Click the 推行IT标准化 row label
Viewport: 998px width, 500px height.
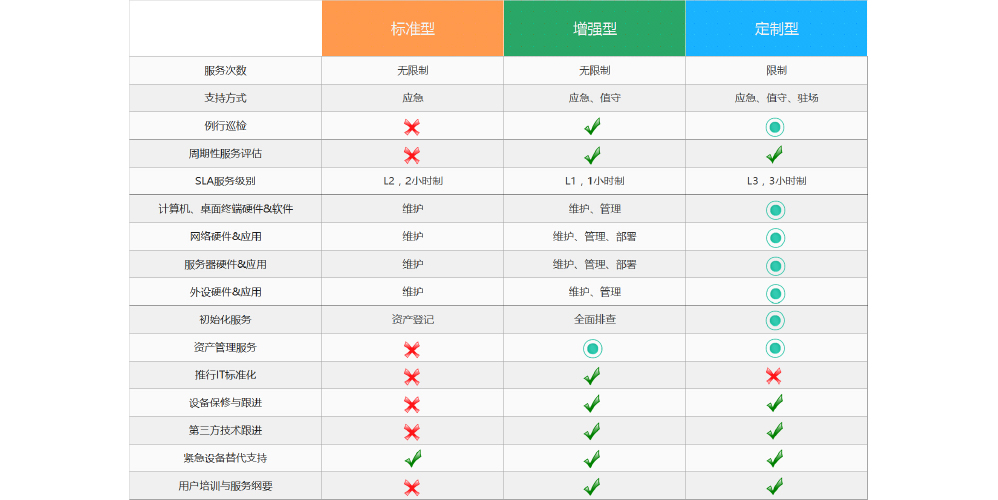[x=225, y=375]
